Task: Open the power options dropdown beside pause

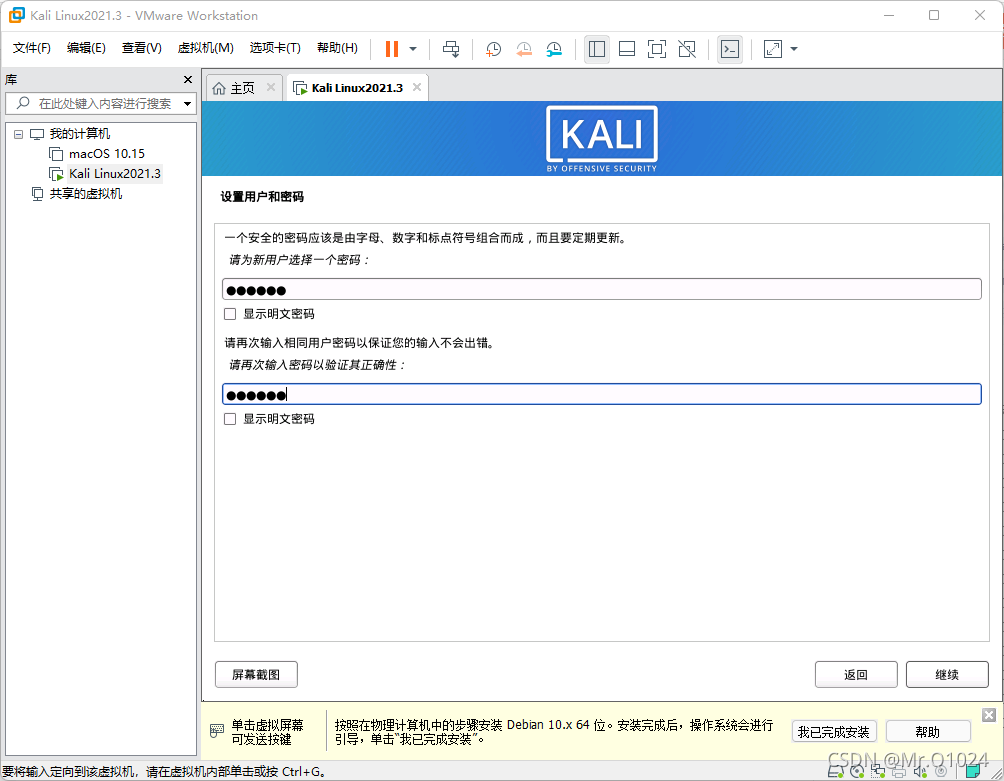Action: pos(413,49)
